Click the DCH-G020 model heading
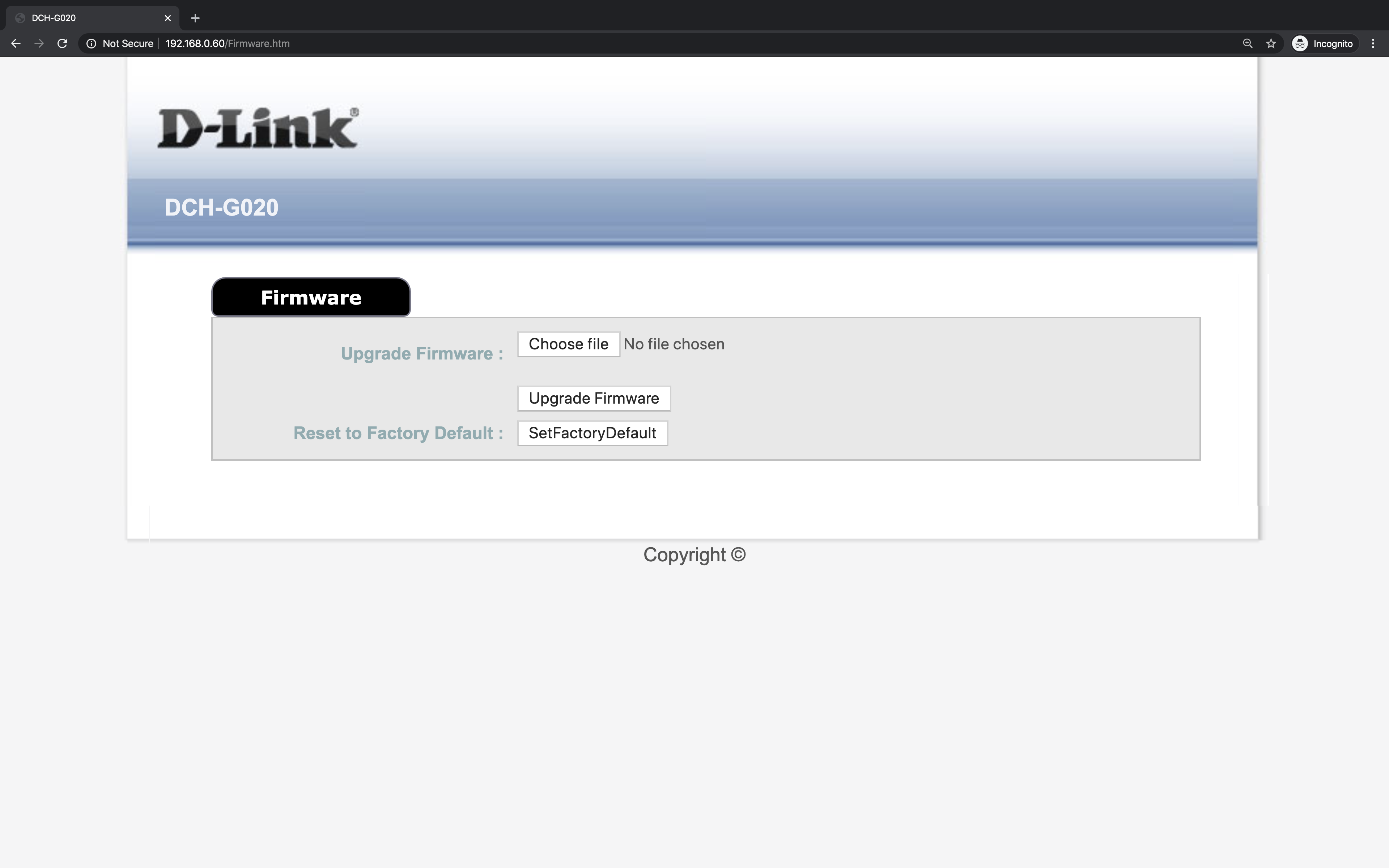Image resolution: width=1389 pixels, height=868 pixels. point(221,207)
